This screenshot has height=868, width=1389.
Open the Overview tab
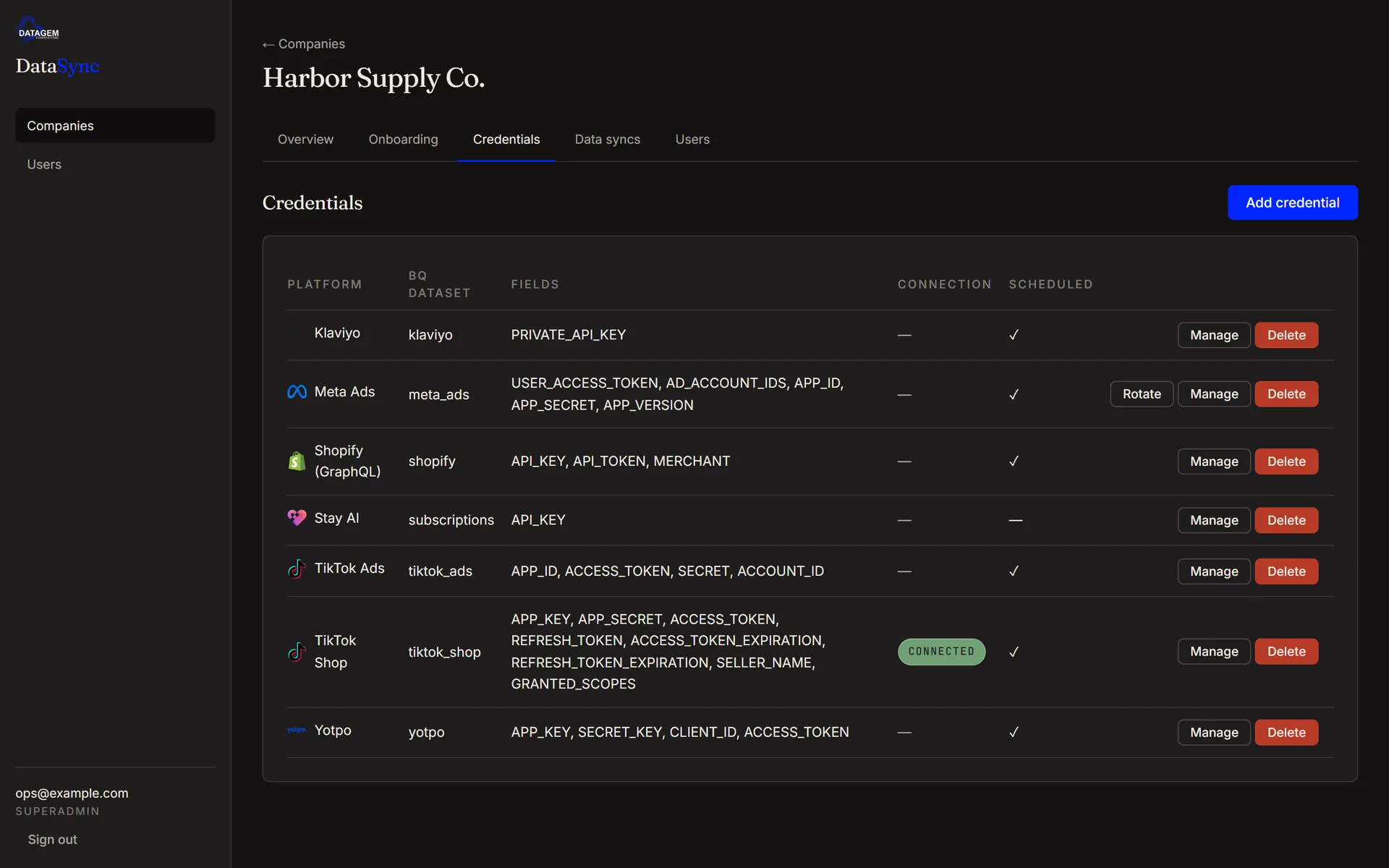[x=305, y=140]
